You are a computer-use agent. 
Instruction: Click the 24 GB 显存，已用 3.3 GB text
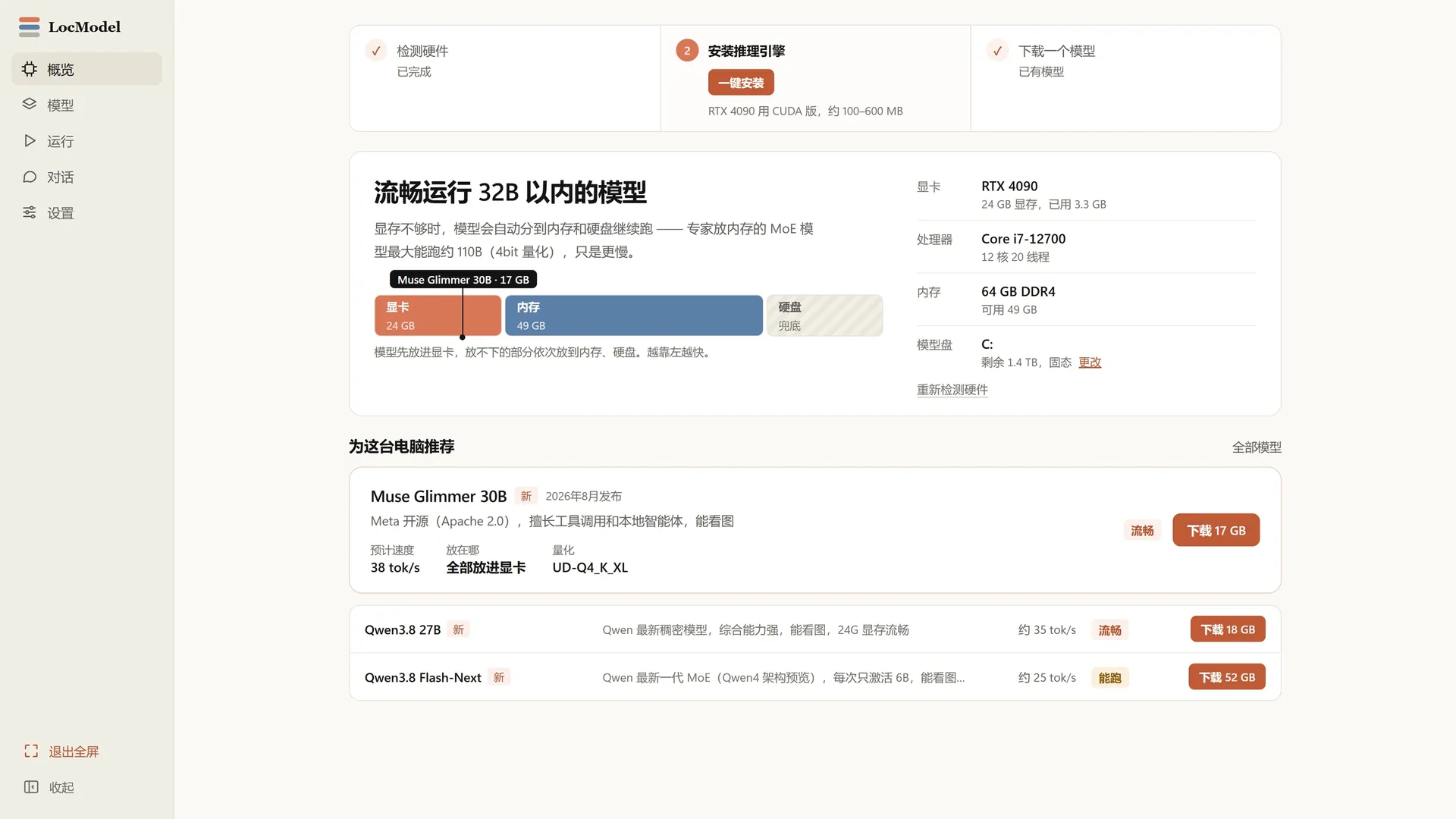click(1043, 205)
